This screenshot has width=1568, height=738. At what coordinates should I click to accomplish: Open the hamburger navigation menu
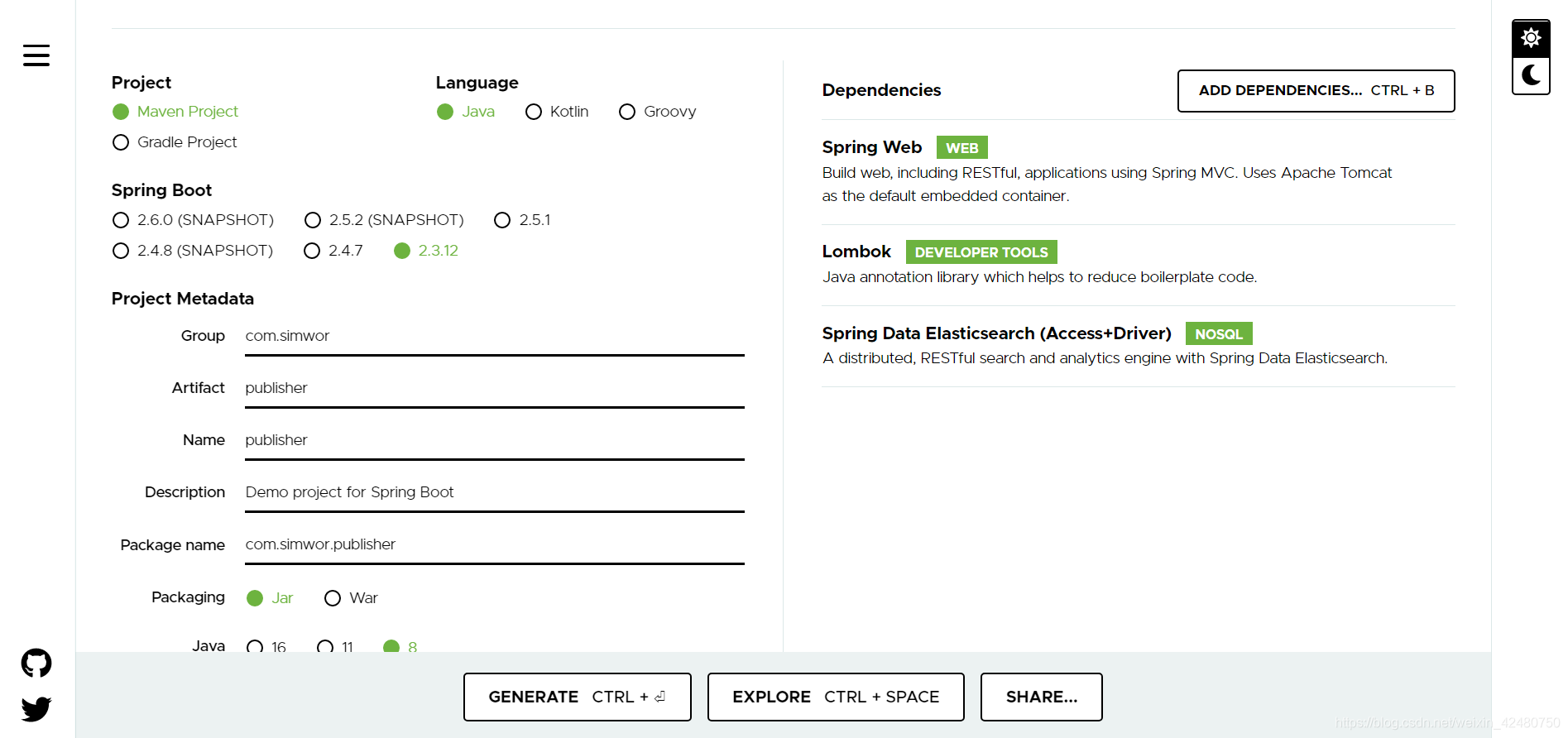click(36, 55)
